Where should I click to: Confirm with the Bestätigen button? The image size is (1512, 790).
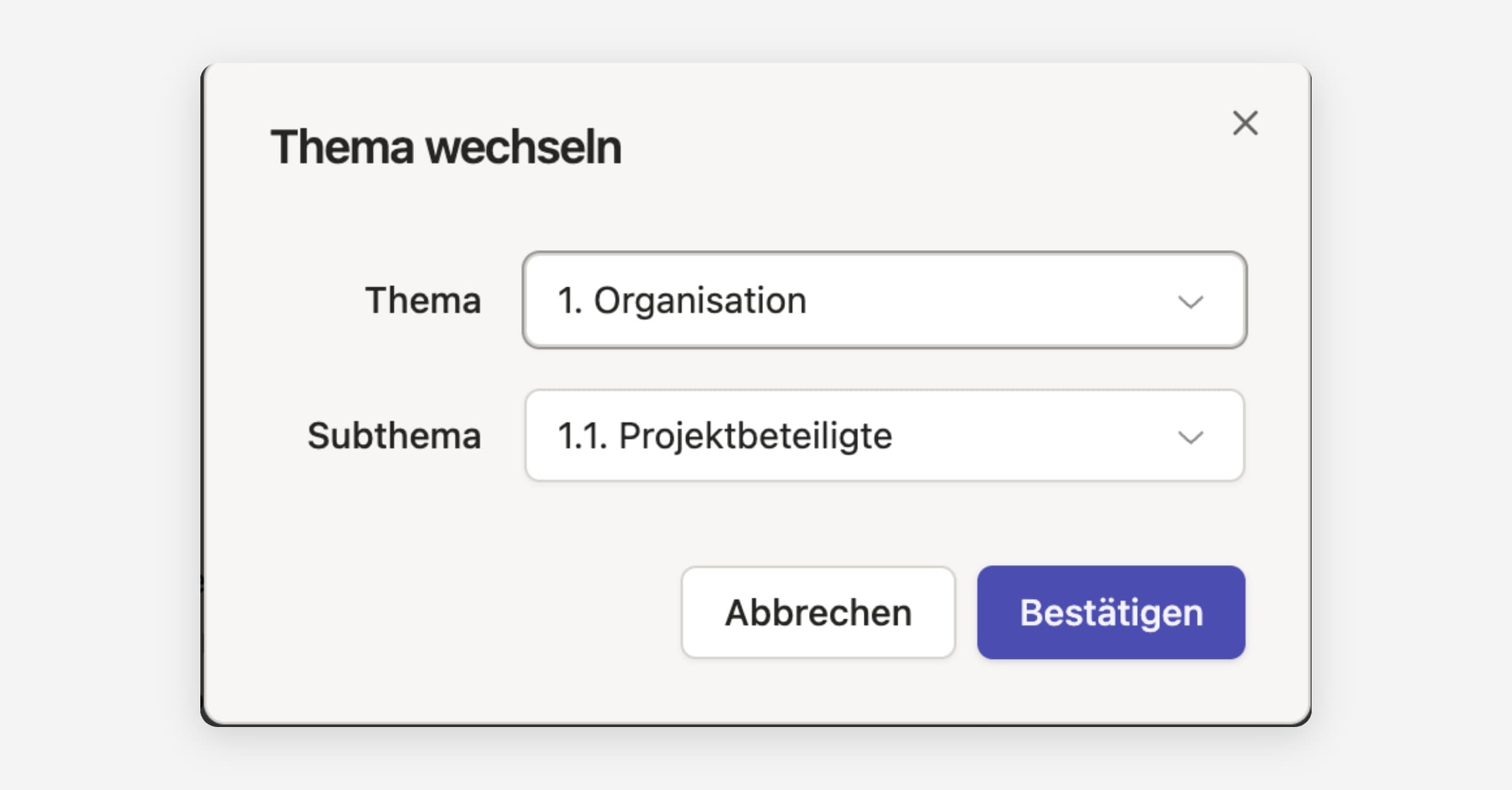pyautogui.click(x=1111, y=612)
